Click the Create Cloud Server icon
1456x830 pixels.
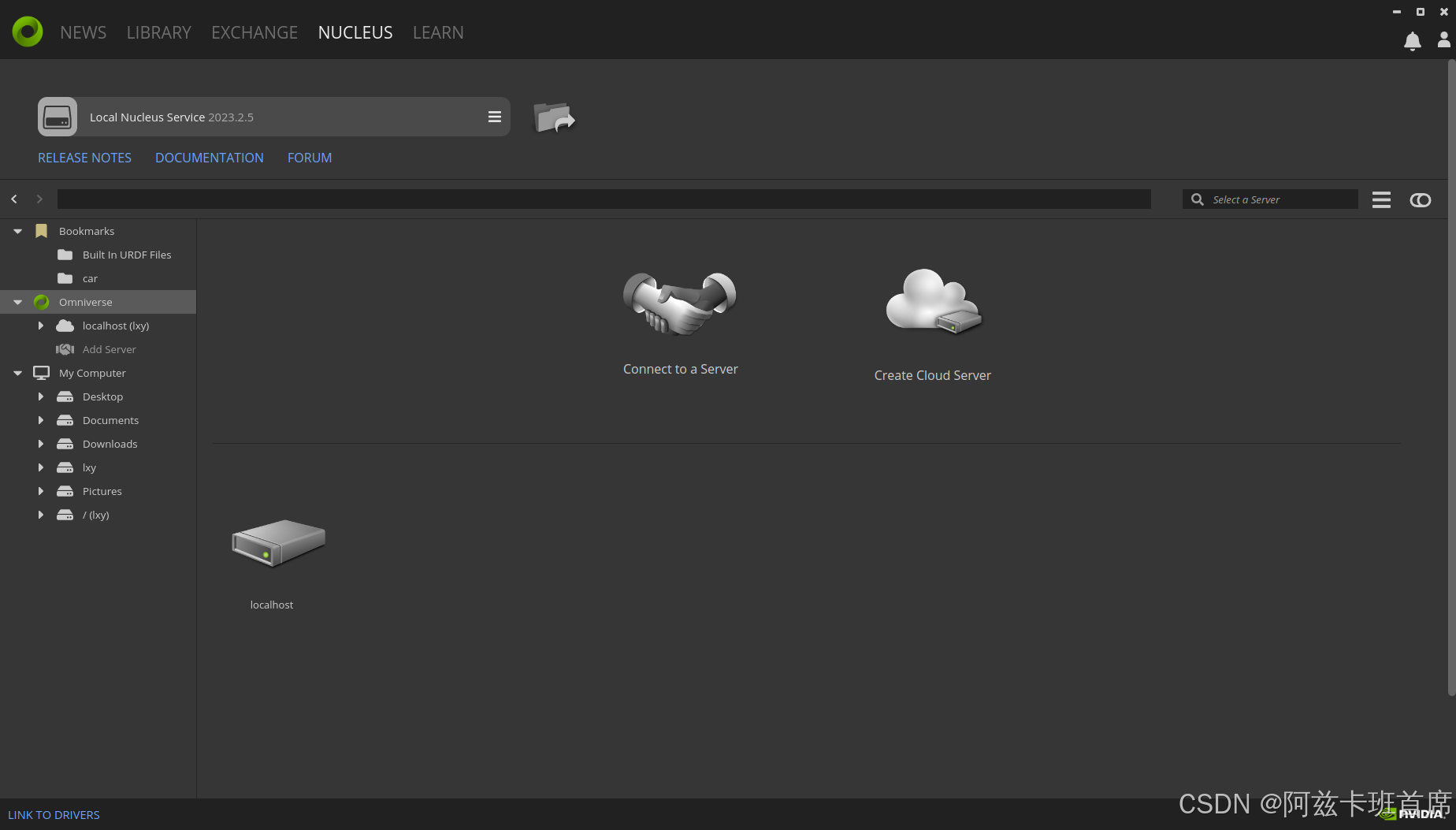coord(933,302)
